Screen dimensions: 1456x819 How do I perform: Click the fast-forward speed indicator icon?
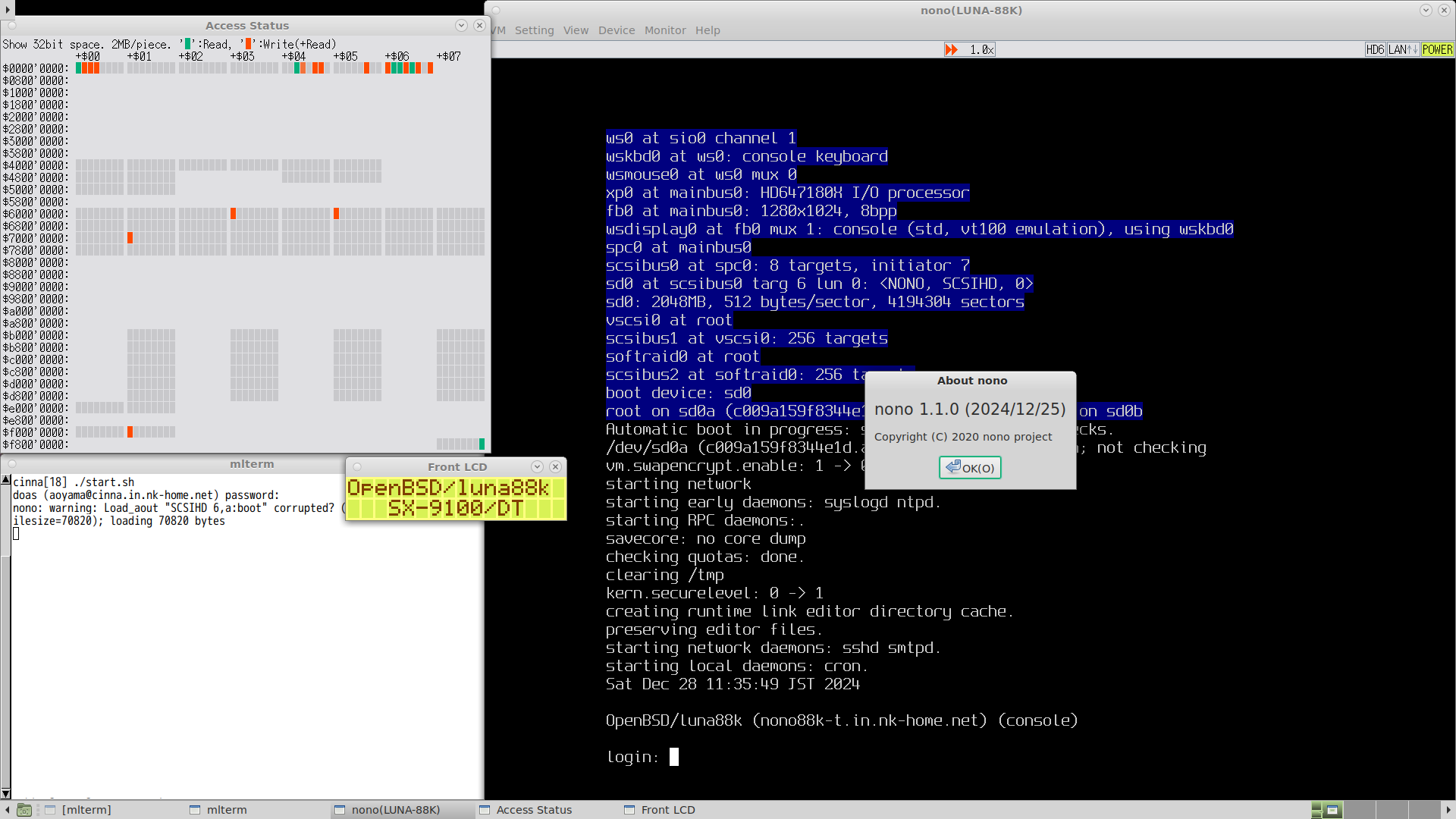[x=951, y=49]
